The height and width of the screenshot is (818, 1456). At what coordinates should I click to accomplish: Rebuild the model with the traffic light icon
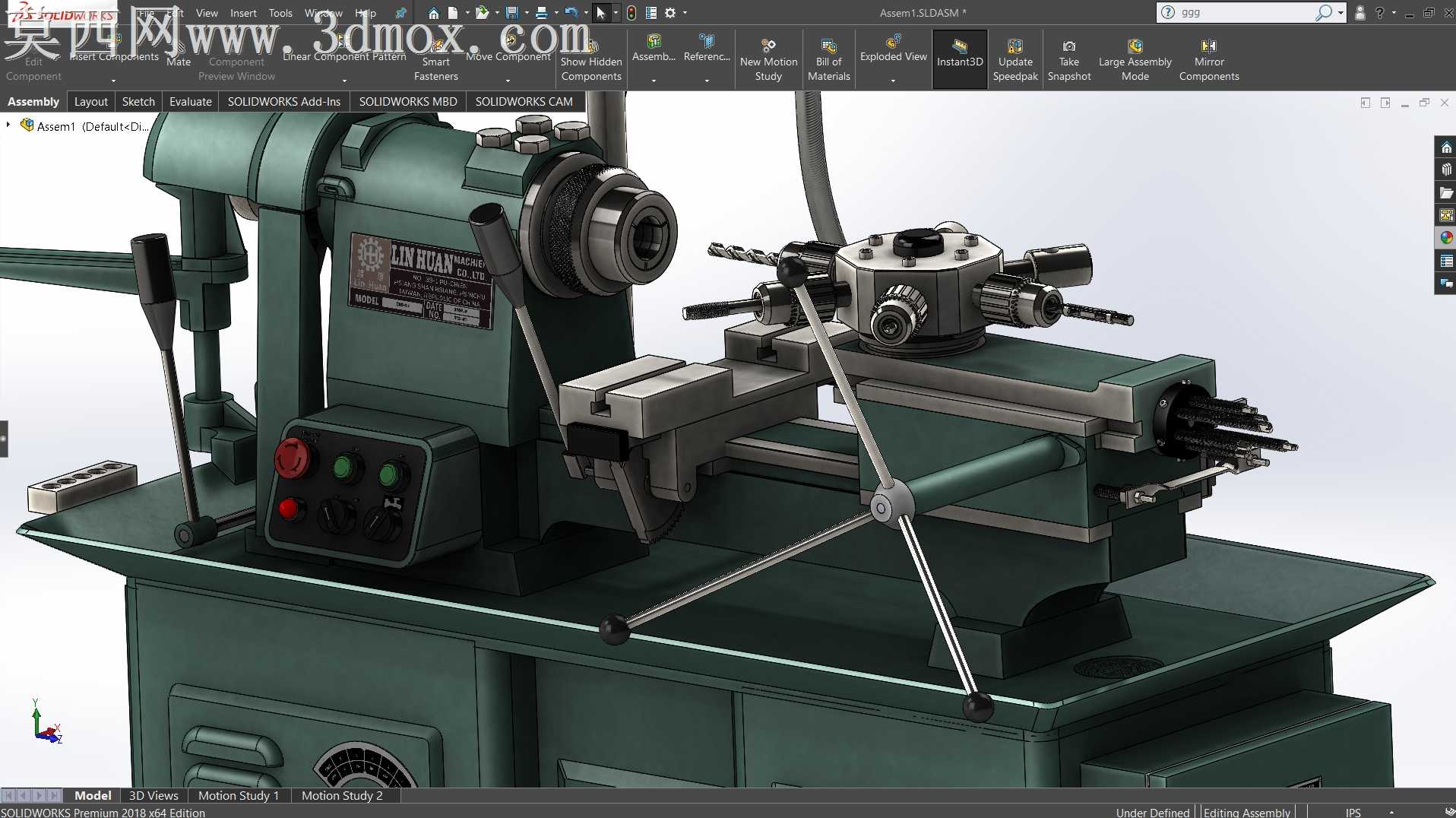tap(631, 13)
